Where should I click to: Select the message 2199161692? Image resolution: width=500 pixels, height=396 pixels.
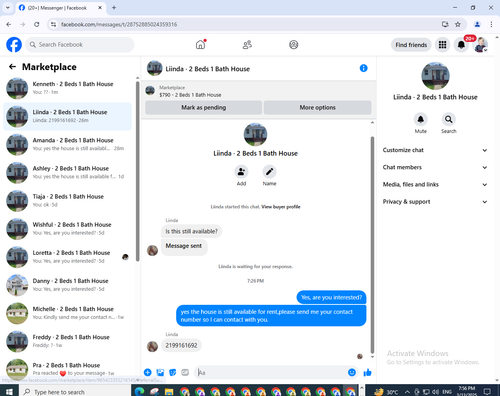coord(181,345)
